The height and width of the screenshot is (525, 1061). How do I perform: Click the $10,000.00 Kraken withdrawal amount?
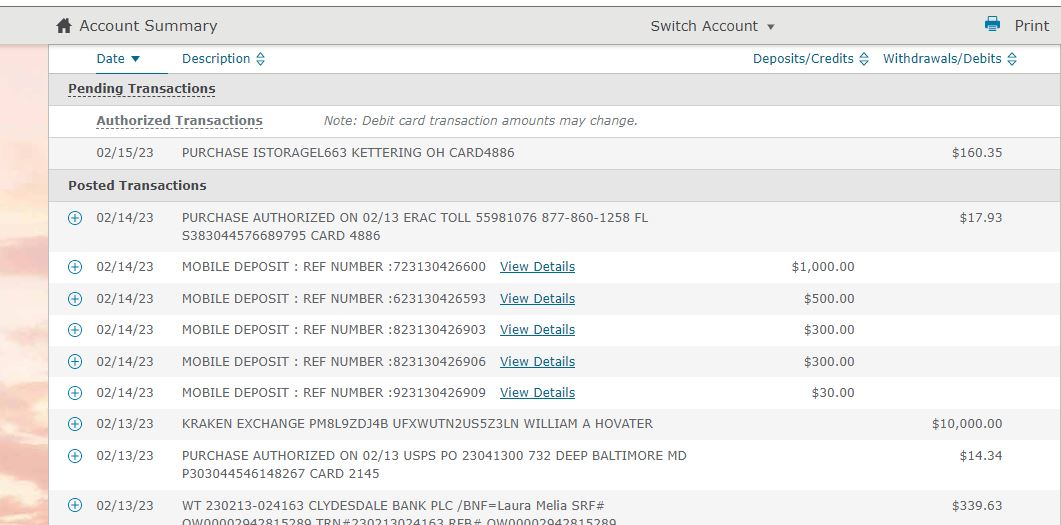click(967, 424)
